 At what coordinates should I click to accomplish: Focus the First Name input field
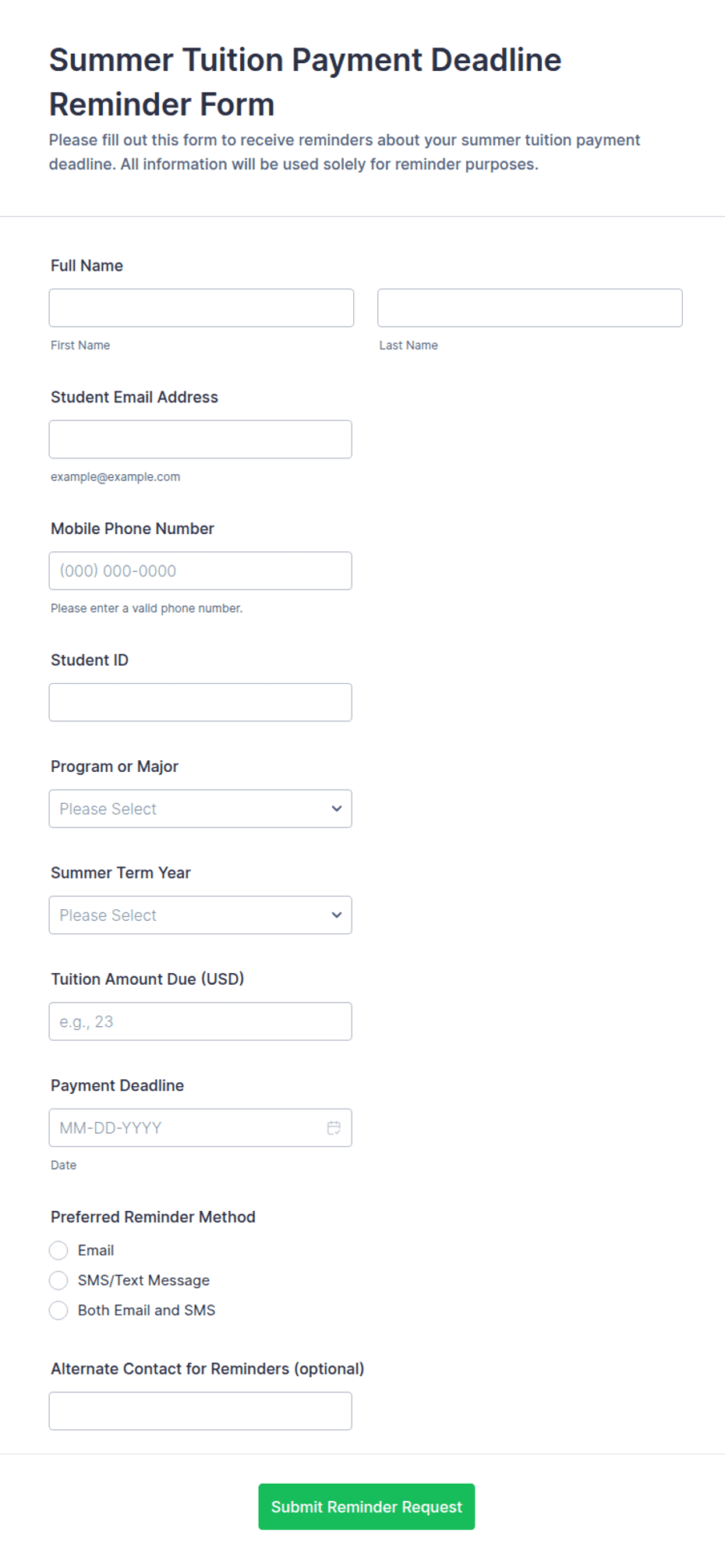click(201, 308)
